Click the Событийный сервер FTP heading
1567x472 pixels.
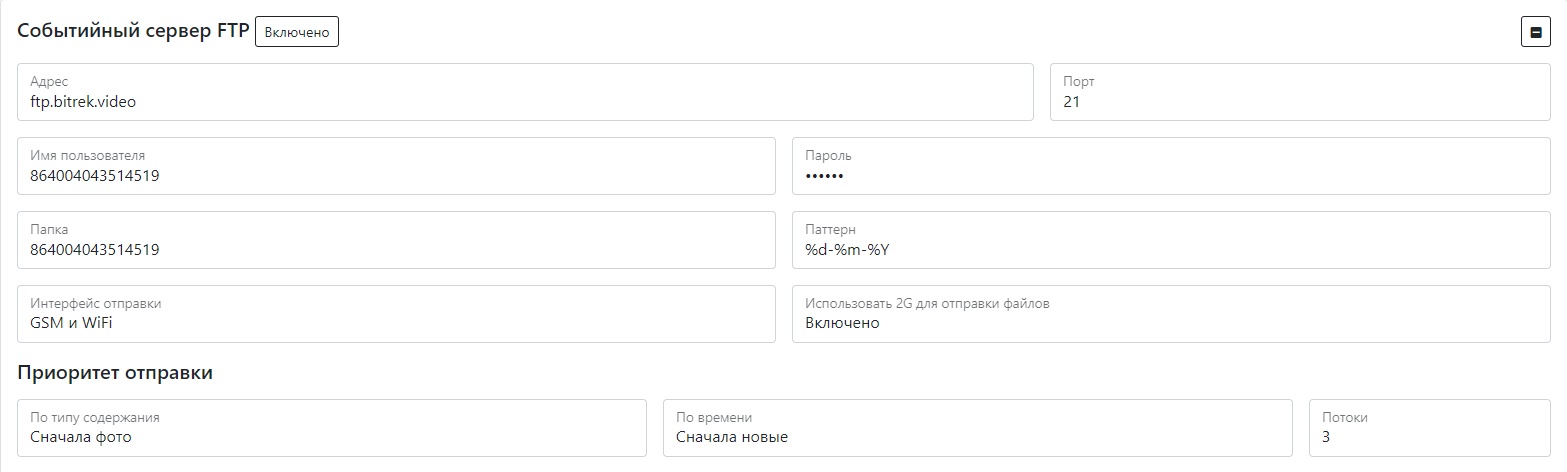(133, 31)
